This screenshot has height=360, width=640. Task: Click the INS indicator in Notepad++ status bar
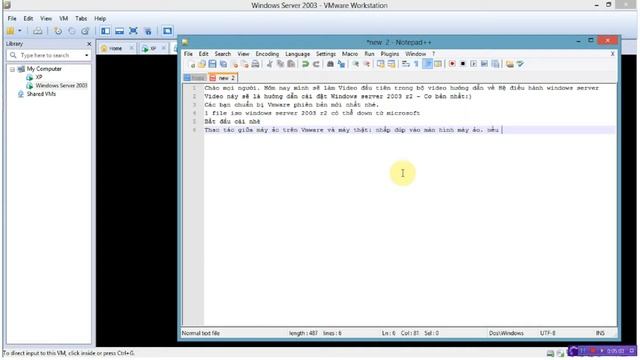600,333
